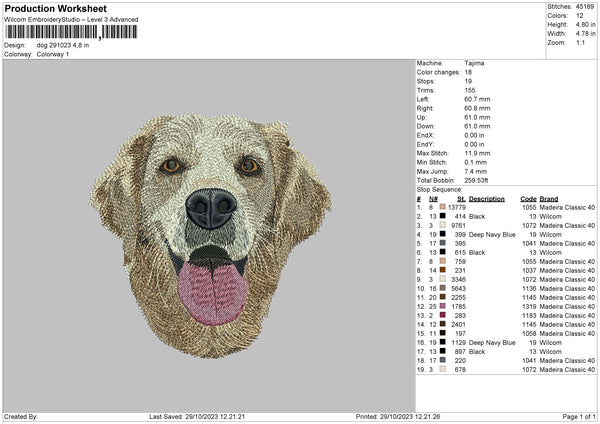This screenshot has height=424, width=600.
Task: Click the color swatch for stop 1
Action: 445,206
